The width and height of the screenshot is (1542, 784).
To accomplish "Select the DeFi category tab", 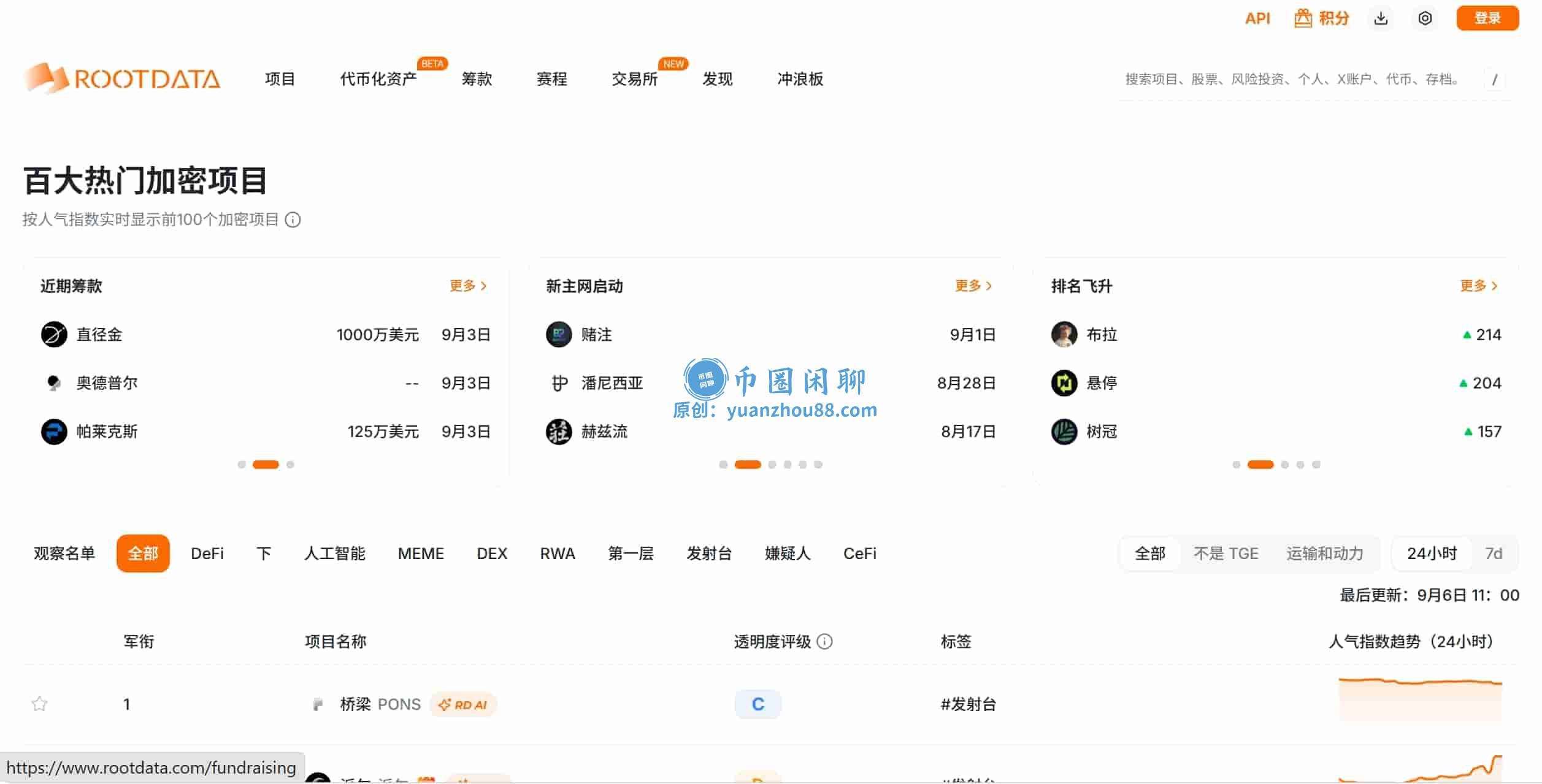I will click(207, 554).
